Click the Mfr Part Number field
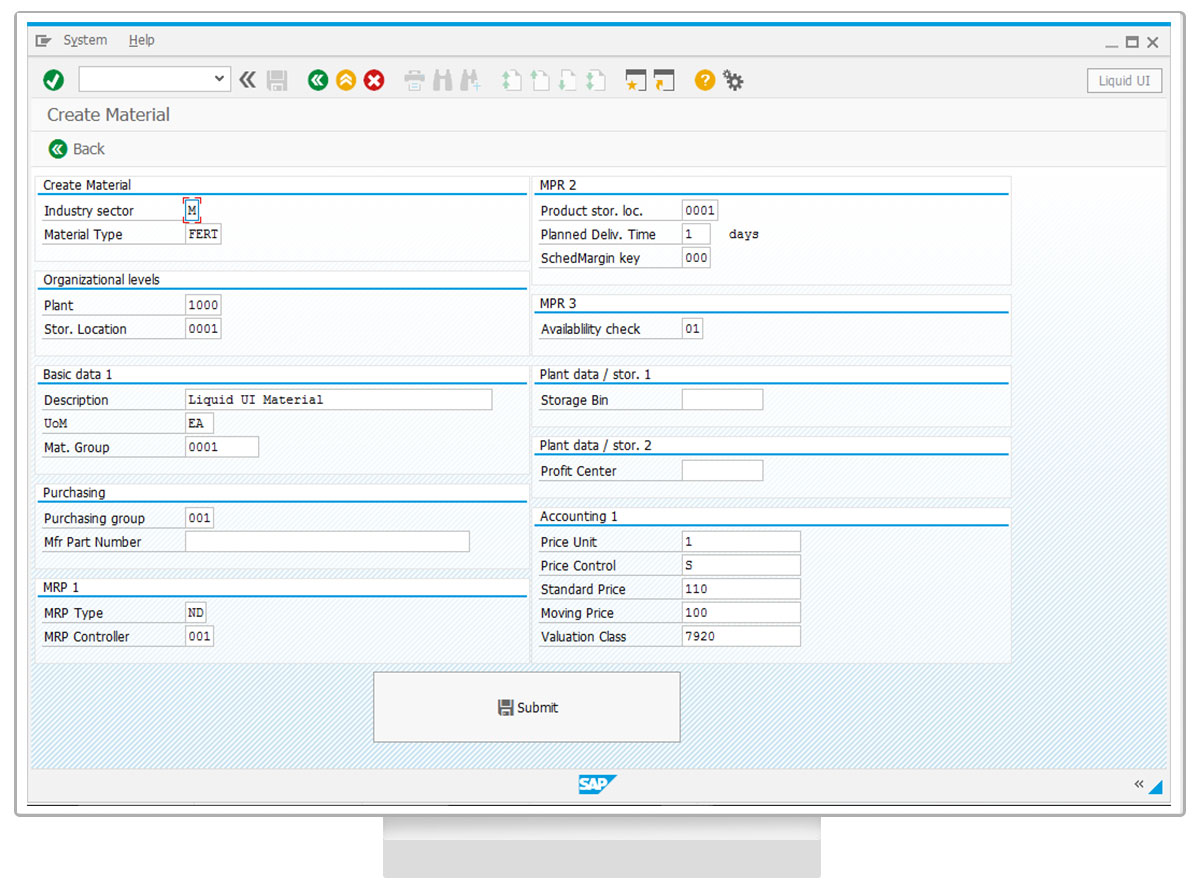1200x888 pixels. pyautogui.click(x=327, y=542)
